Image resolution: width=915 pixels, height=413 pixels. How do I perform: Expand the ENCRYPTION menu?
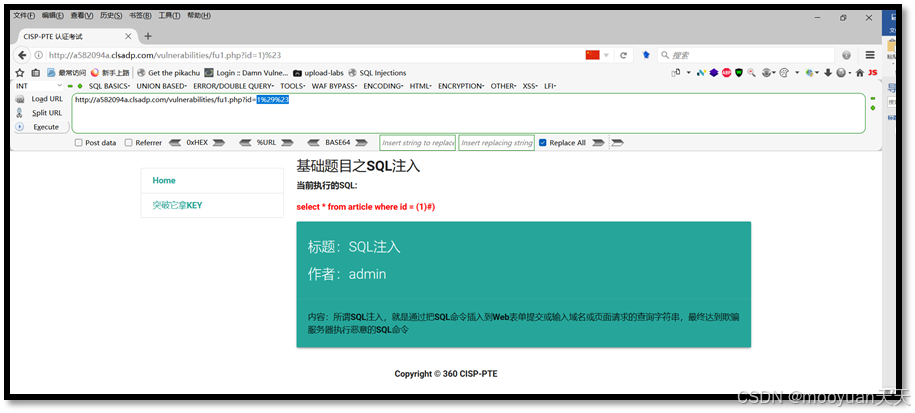(462, 86)
